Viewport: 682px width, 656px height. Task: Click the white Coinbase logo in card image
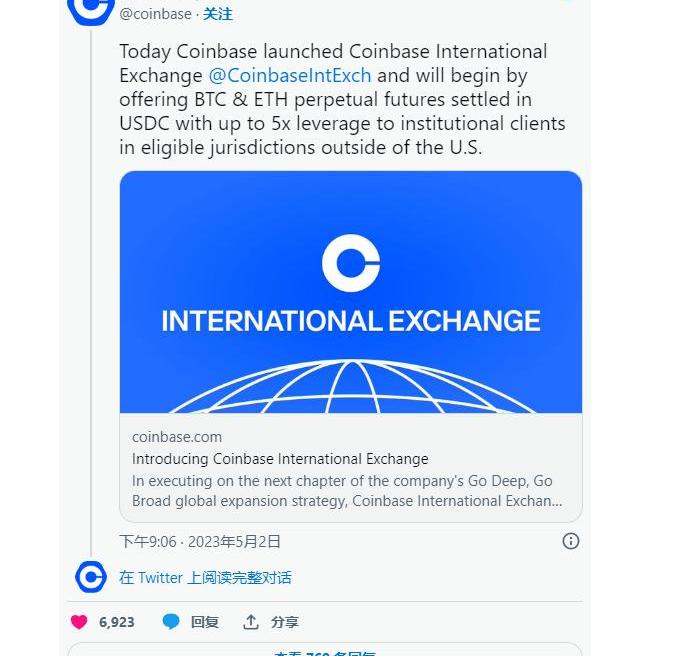351,263
